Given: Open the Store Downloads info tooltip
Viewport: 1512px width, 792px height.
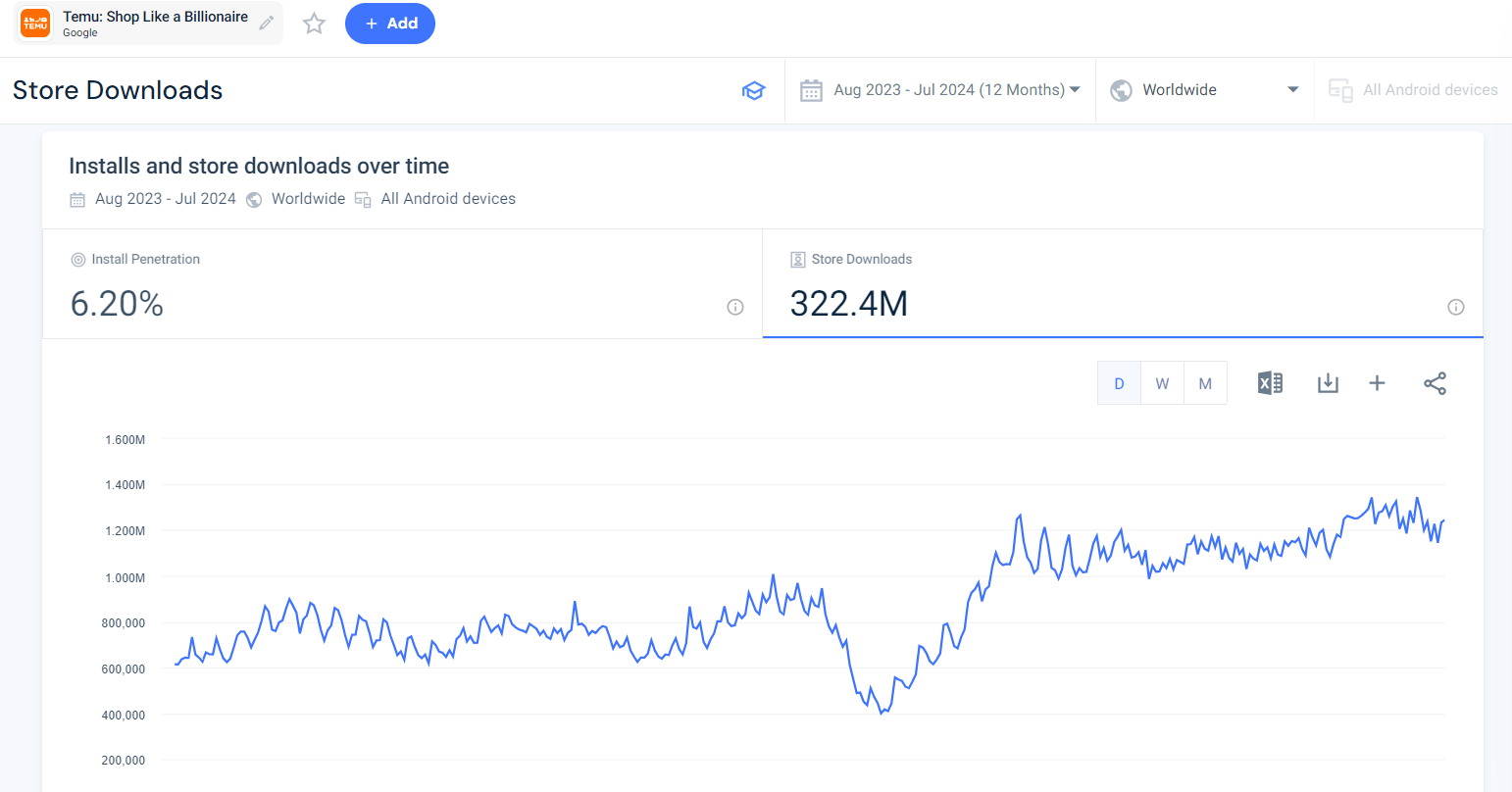Looking at the screenshot, I should 1456,307.
